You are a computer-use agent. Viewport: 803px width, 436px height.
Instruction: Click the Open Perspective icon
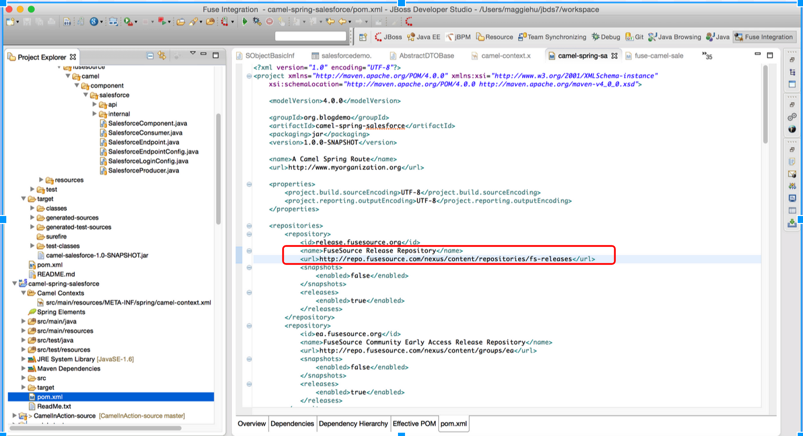[x=363, y=37]
